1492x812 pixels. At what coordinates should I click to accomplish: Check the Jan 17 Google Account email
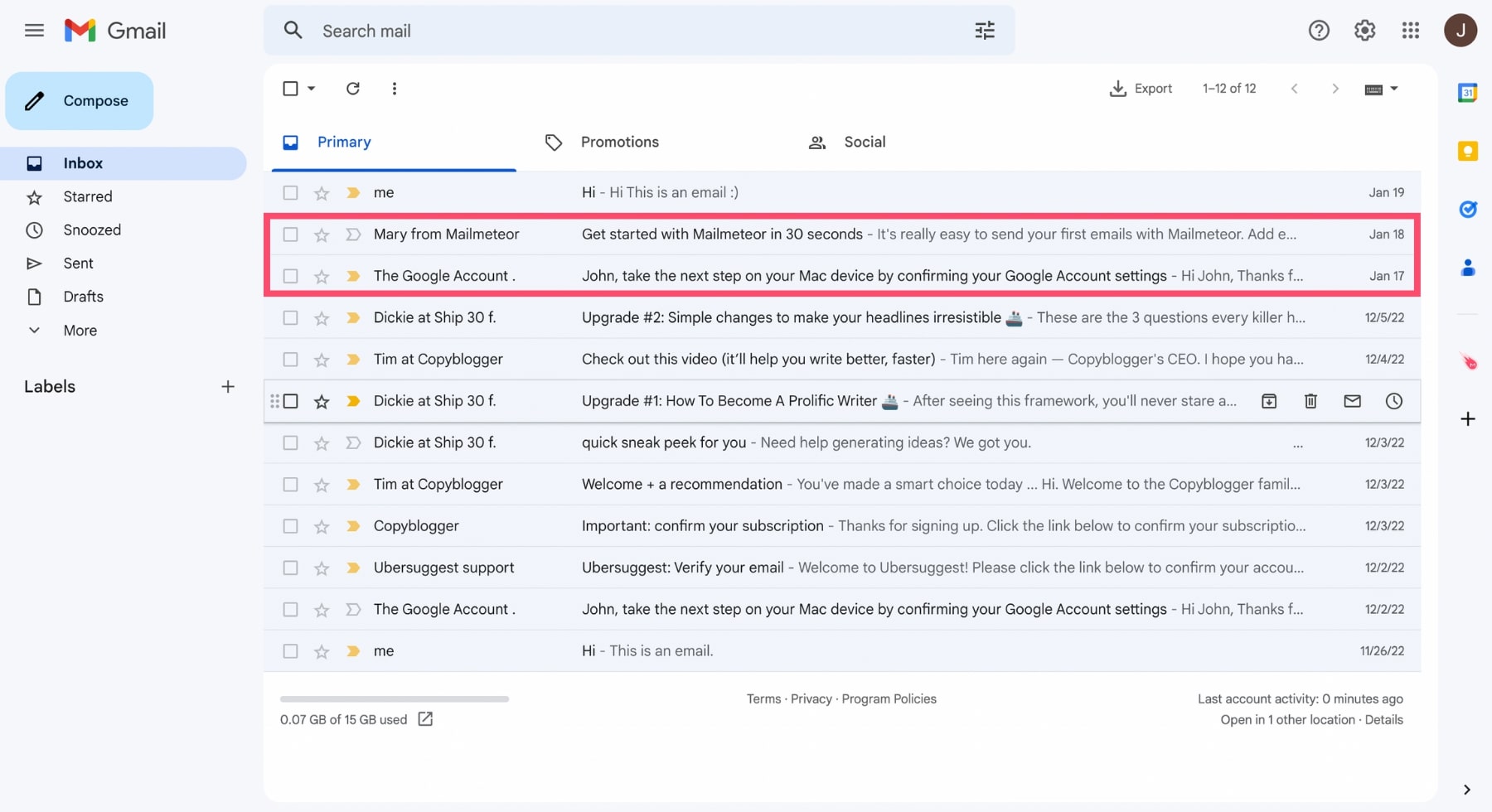coord(290,276)
